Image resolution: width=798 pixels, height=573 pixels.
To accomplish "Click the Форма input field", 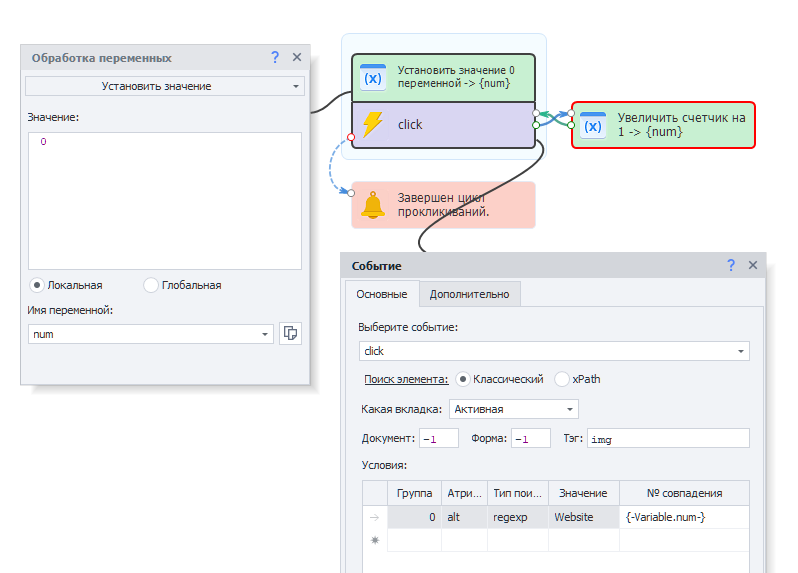I will (x=531, y=438).
